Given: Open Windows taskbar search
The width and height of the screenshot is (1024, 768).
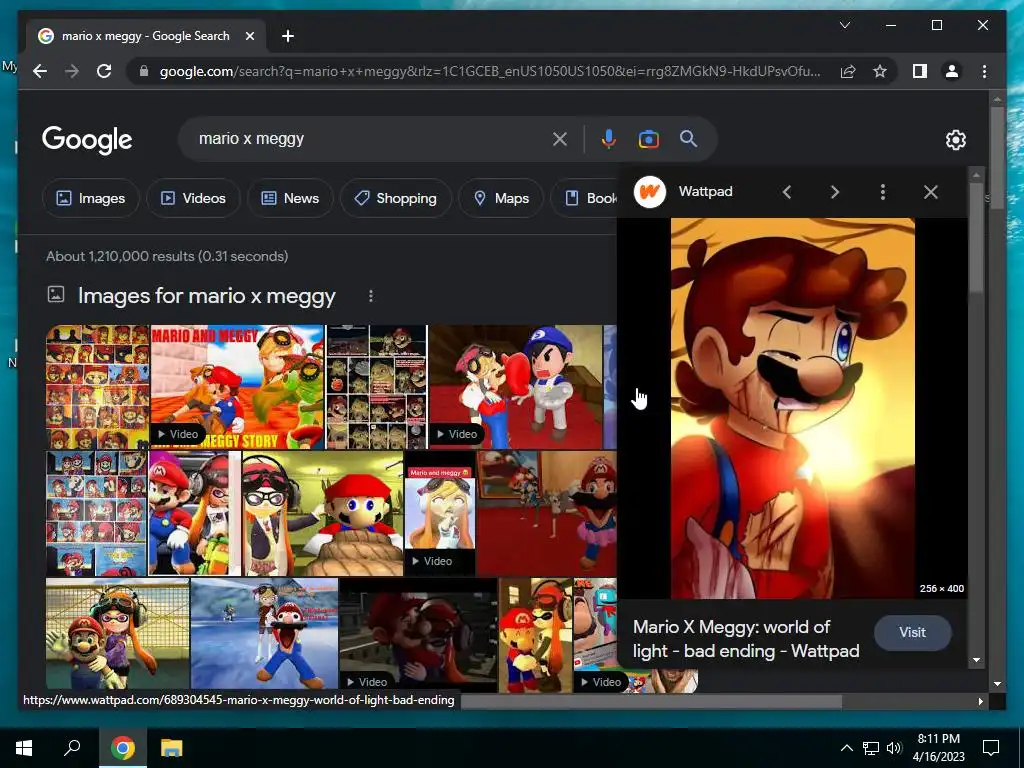Looking at the screenshot, I should [72, 748].
